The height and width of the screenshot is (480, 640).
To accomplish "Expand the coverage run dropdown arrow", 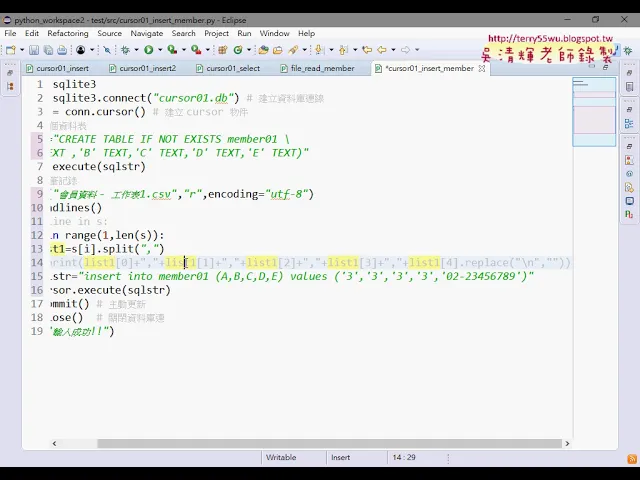I will pyautogui.click(x=184, y=50).
